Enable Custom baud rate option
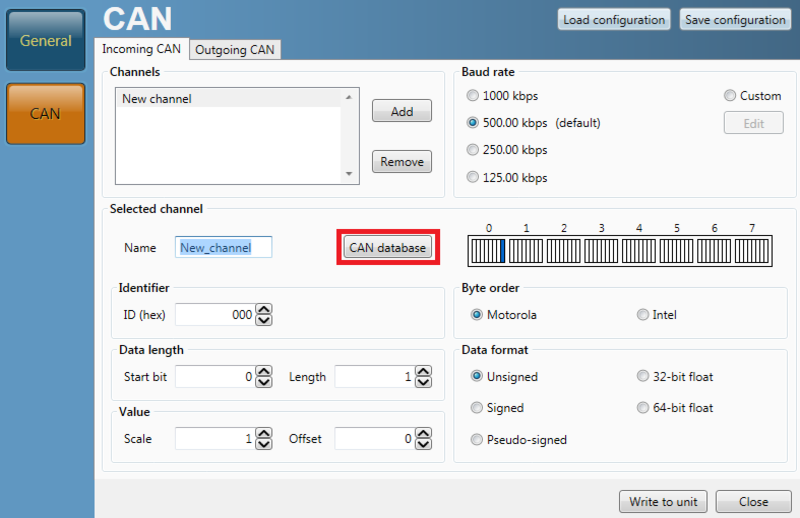This screenshot has height=518, width=800. click(730, 96)
